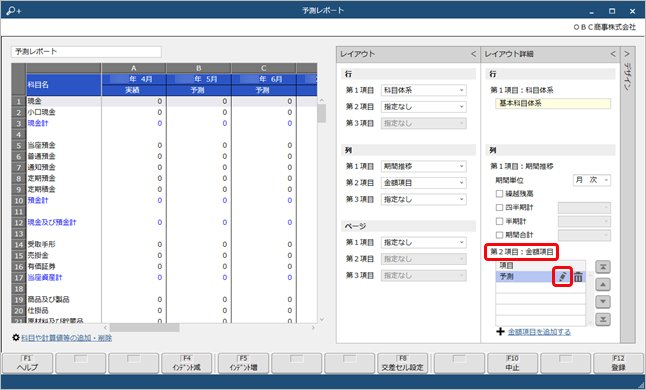Click the plus icon beside 金額項目を追加する
The image size is (646, 390).
click(x=500, y=332)
